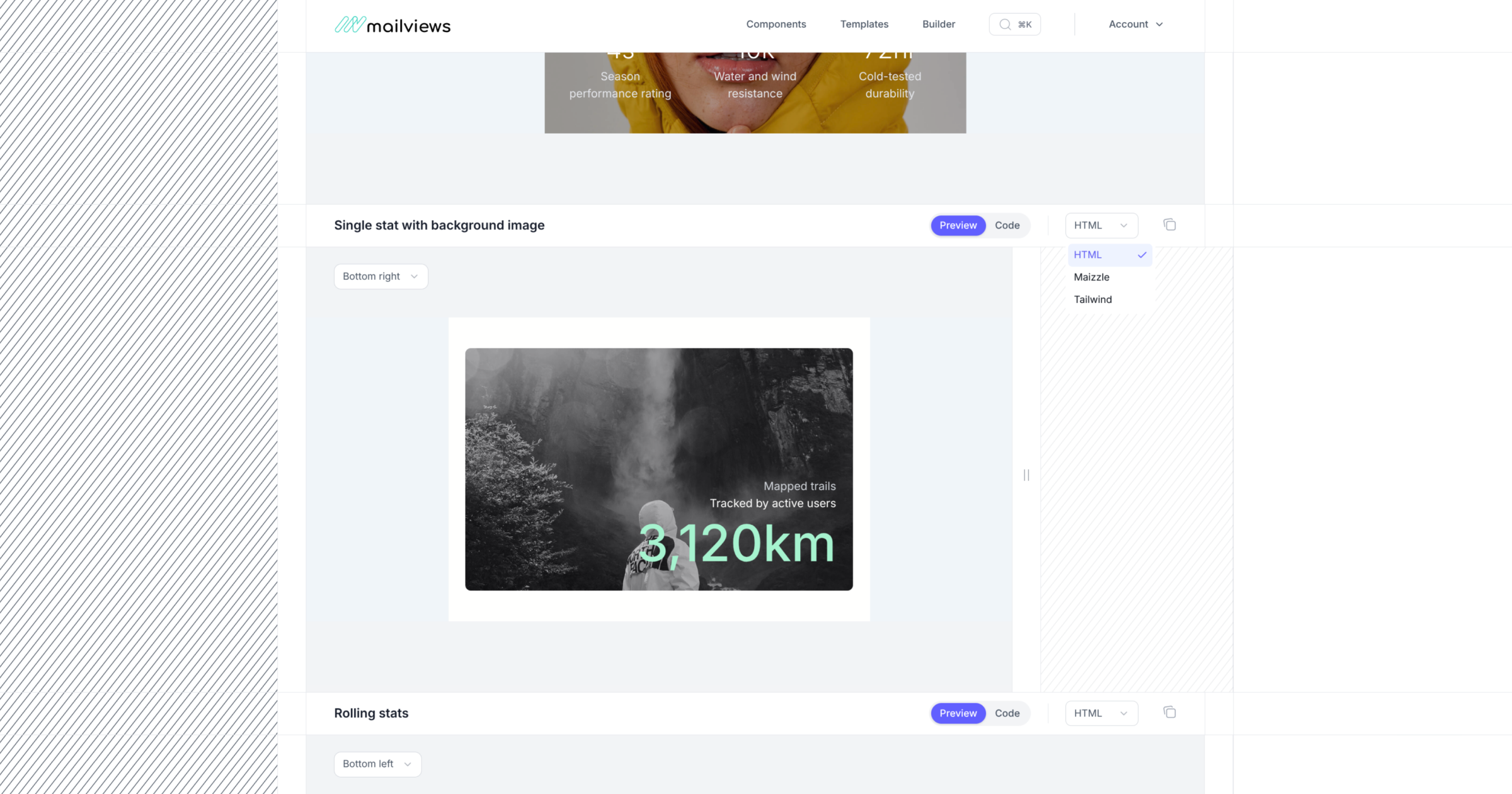
Task: Copy code for Single stat component
Action: coord(1169,225)
